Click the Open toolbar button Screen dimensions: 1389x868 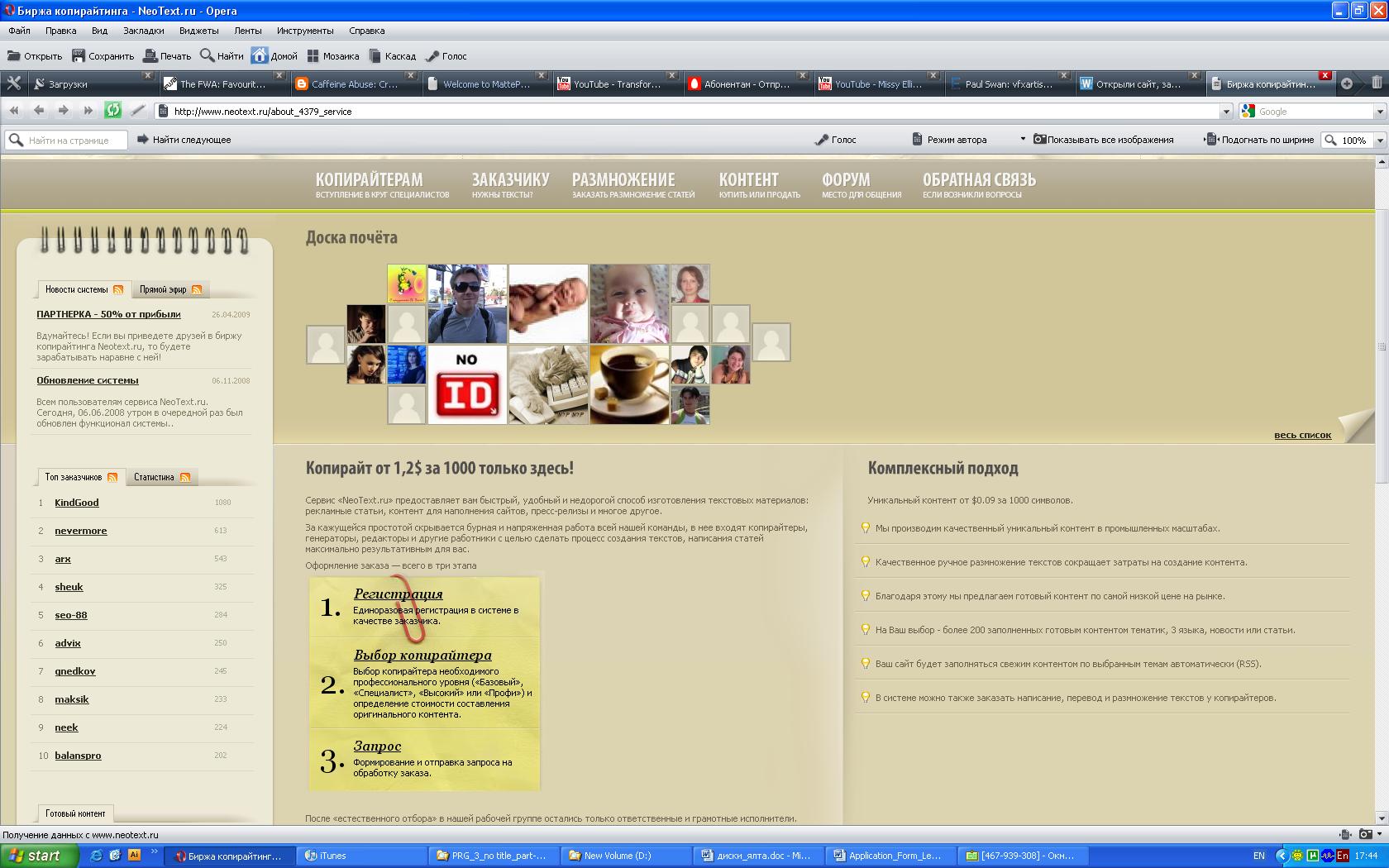[x=35, y=56]
